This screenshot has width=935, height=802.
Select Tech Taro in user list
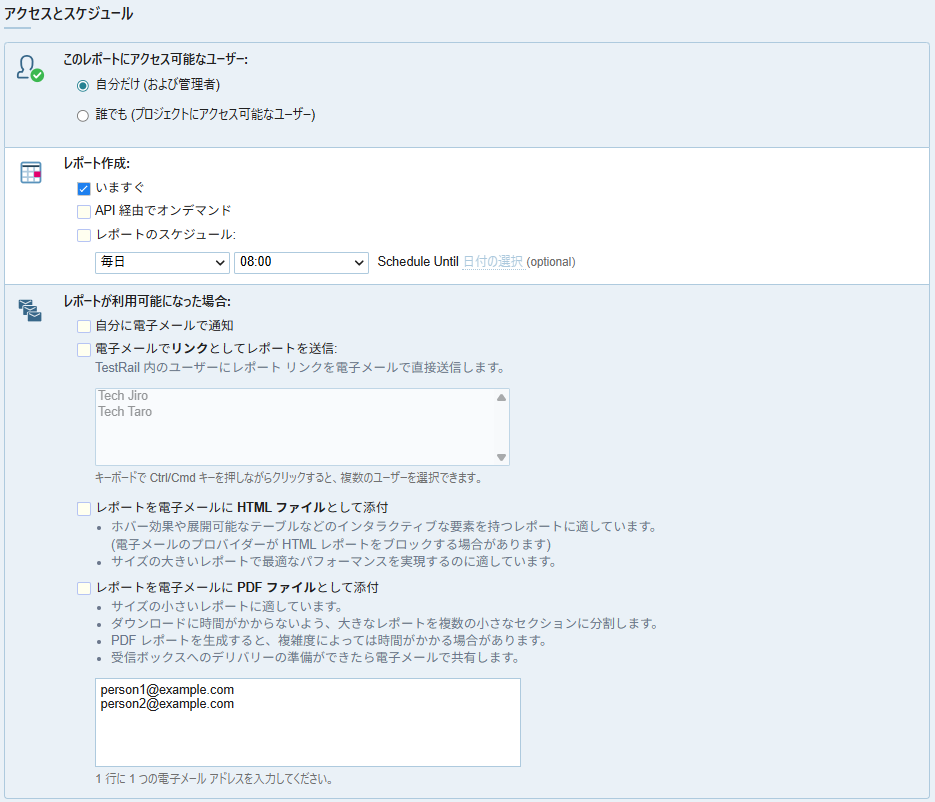[x=125, y=411]
